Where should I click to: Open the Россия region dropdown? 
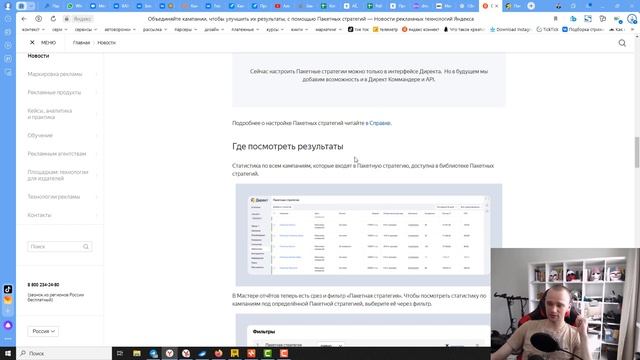pos(43,331)
